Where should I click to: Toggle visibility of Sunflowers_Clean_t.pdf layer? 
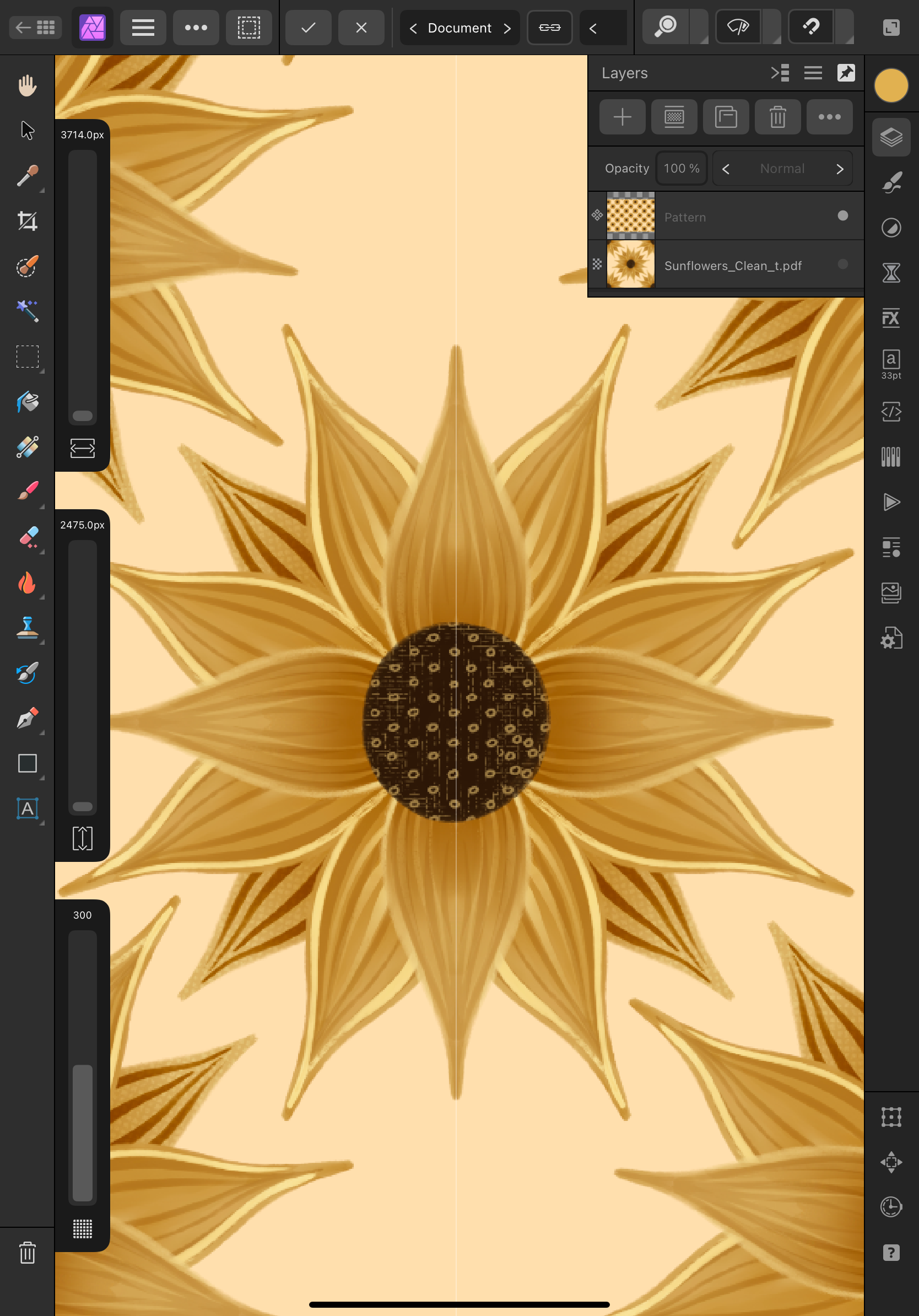pos(842,263)
